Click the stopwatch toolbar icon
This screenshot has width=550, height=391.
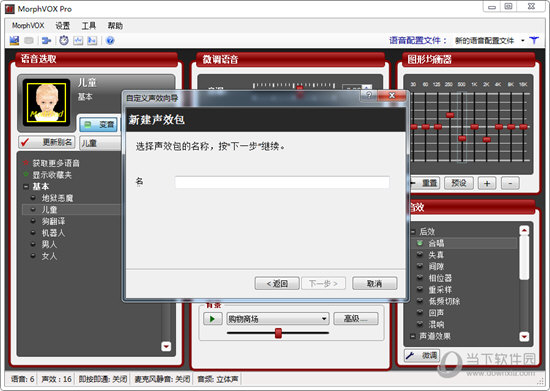pos(64,40)
